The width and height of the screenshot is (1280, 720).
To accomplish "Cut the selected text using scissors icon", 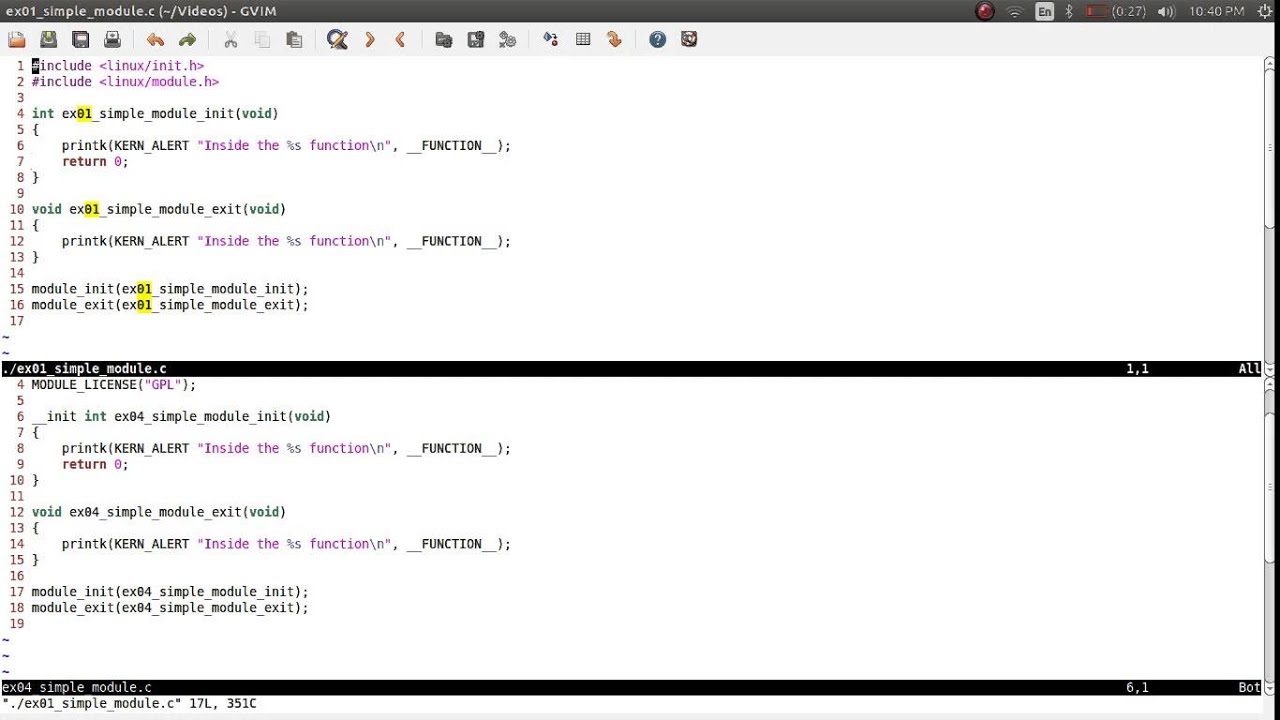I will point(230,40).
